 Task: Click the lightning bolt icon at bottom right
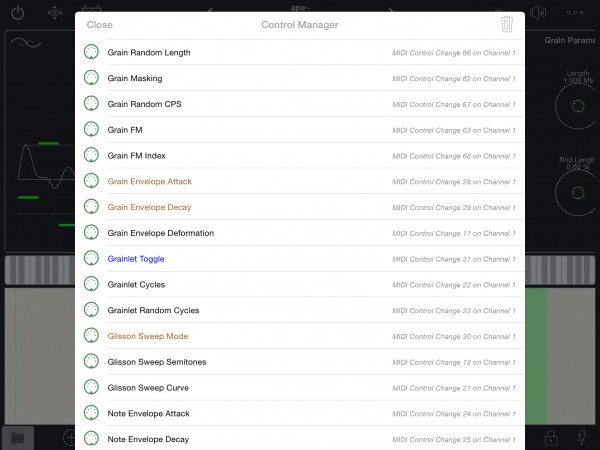pos(582,437)
